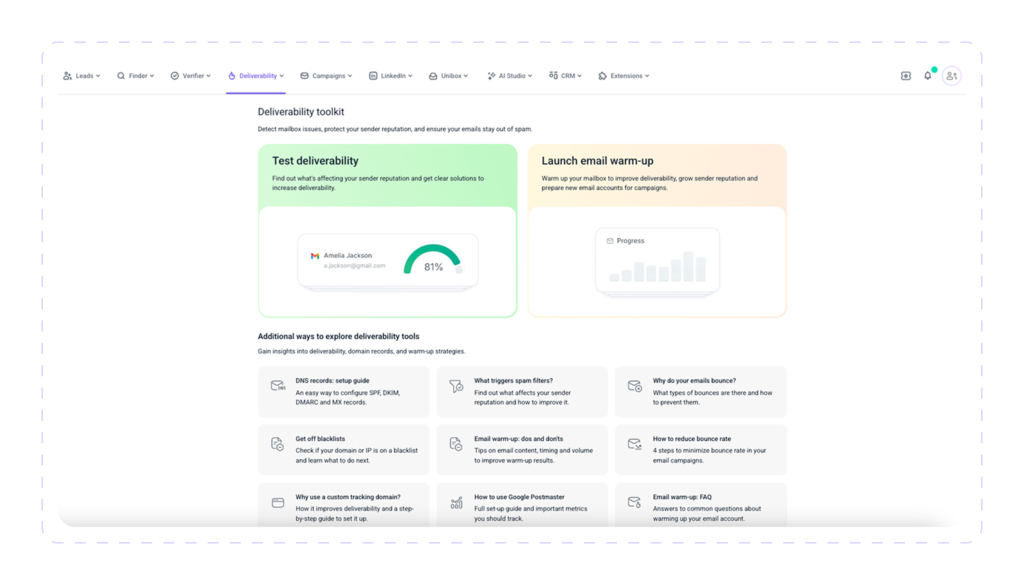Open the Leads menu label

pos(84,76)
